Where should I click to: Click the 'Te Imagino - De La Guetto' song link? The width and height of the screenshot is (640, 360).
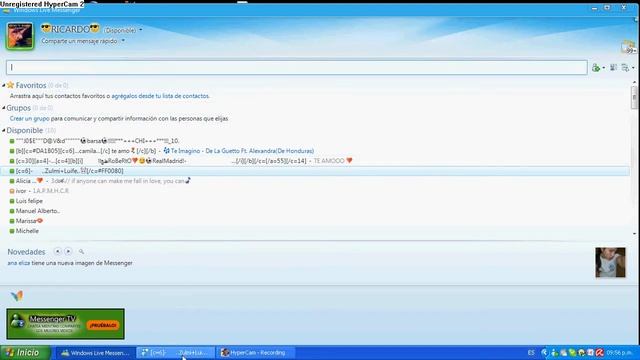click(242, 151)
